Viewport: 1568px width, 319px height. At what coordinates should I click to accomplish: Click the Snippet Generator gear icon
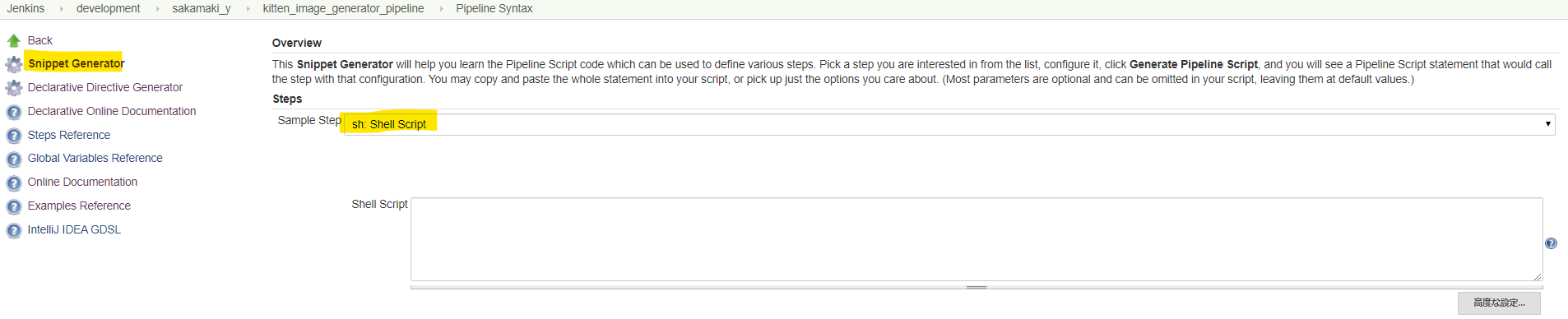tap(14, 64)
